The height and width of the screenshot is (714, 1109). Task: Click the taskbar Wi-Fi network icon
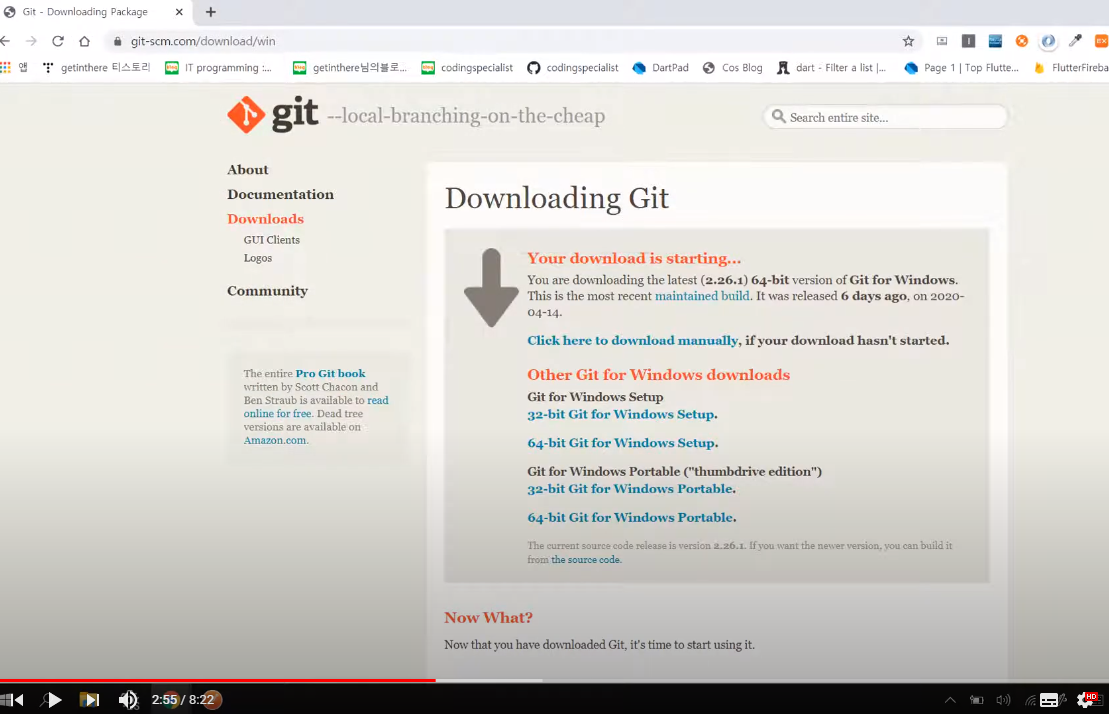(1030, 700)
